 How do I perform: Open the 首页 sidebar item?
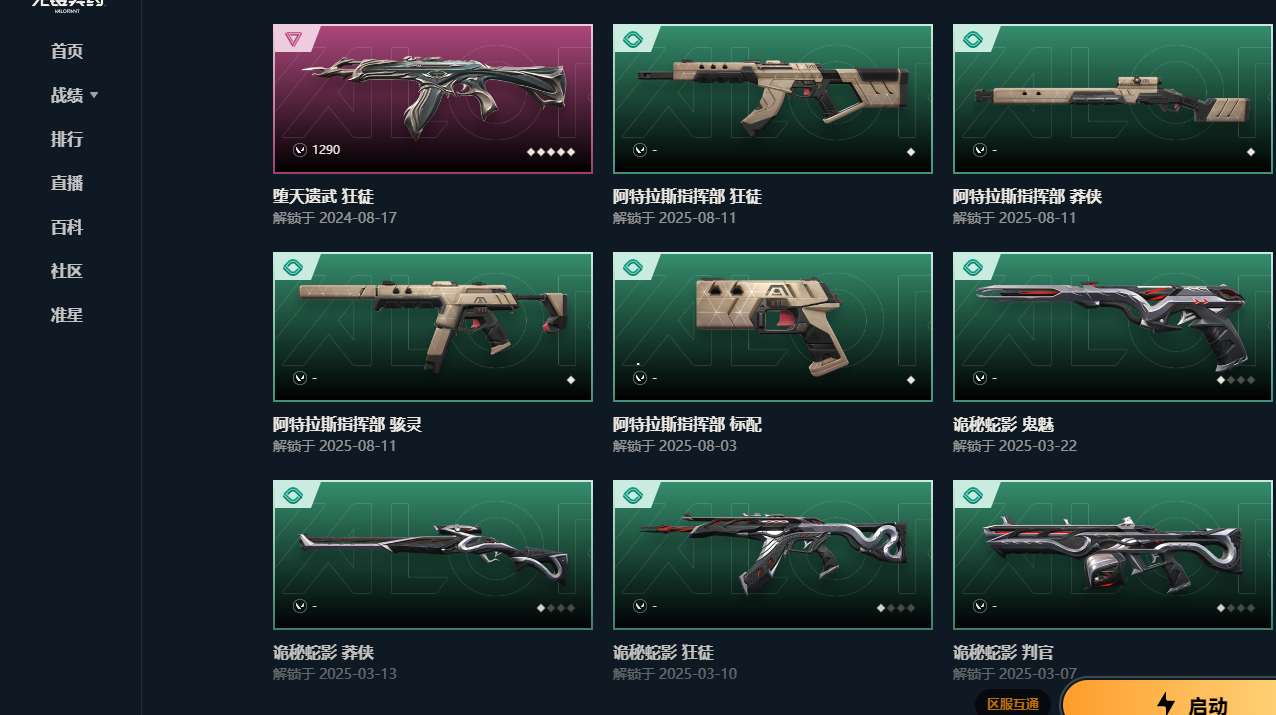coord(67,51)
